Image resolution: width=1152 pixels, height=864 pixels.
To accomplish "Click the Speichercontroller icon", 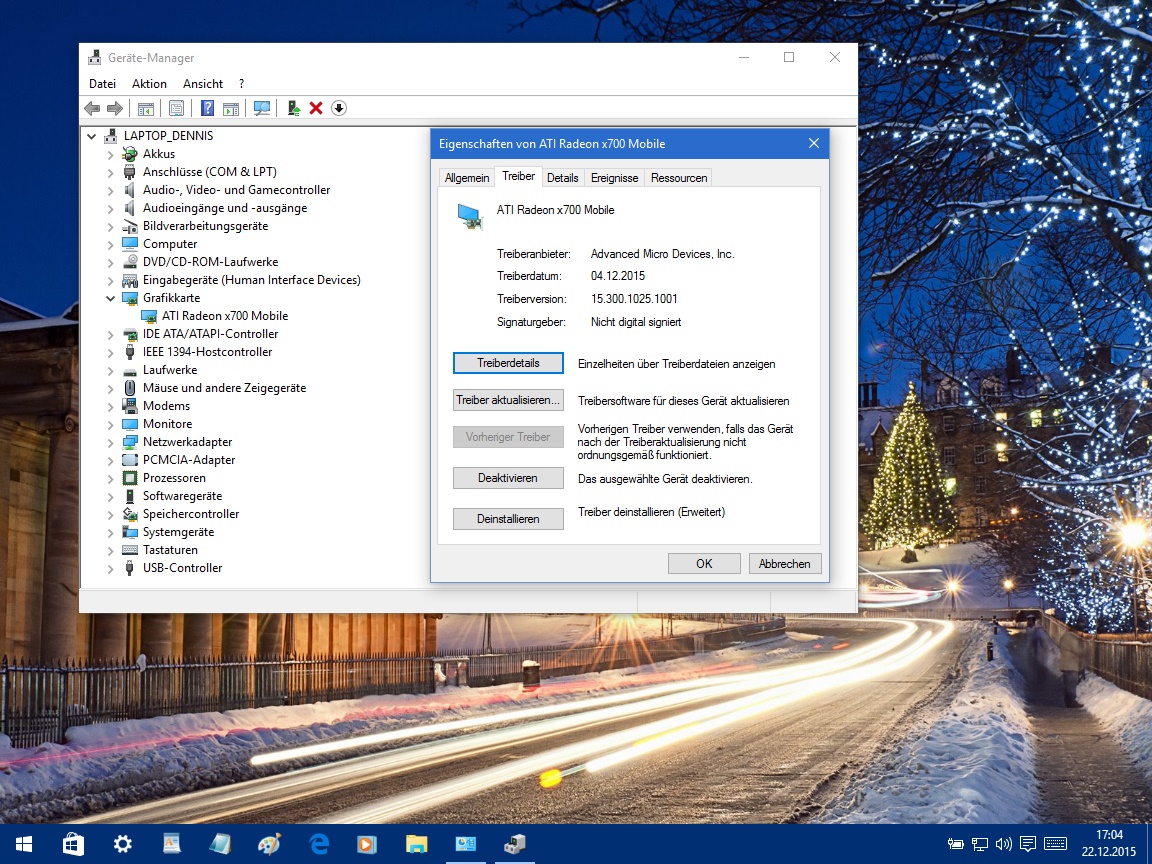I will coord(130,514).
